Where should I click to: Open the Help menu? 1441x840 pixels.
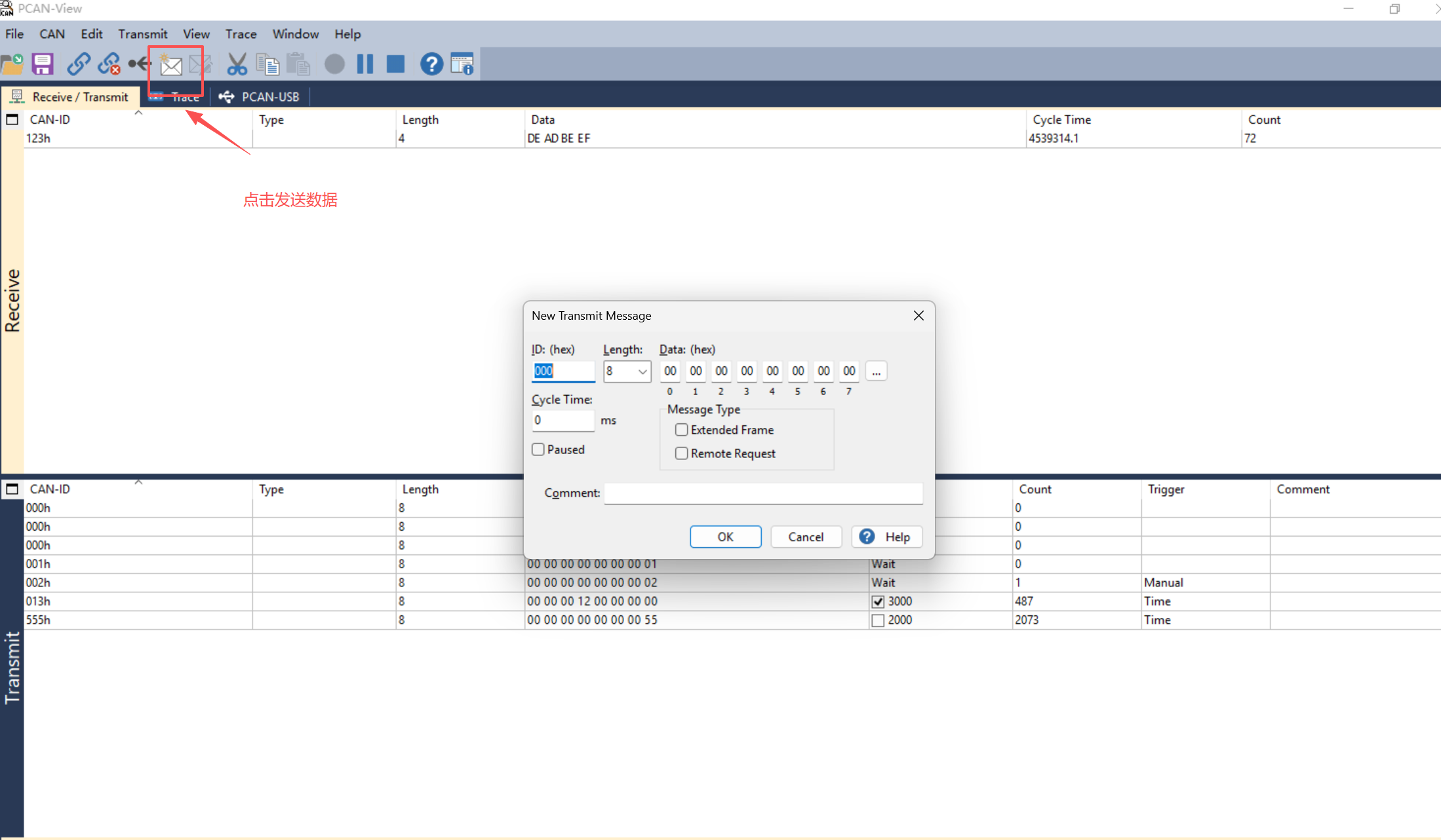click(x=347, y=34)
